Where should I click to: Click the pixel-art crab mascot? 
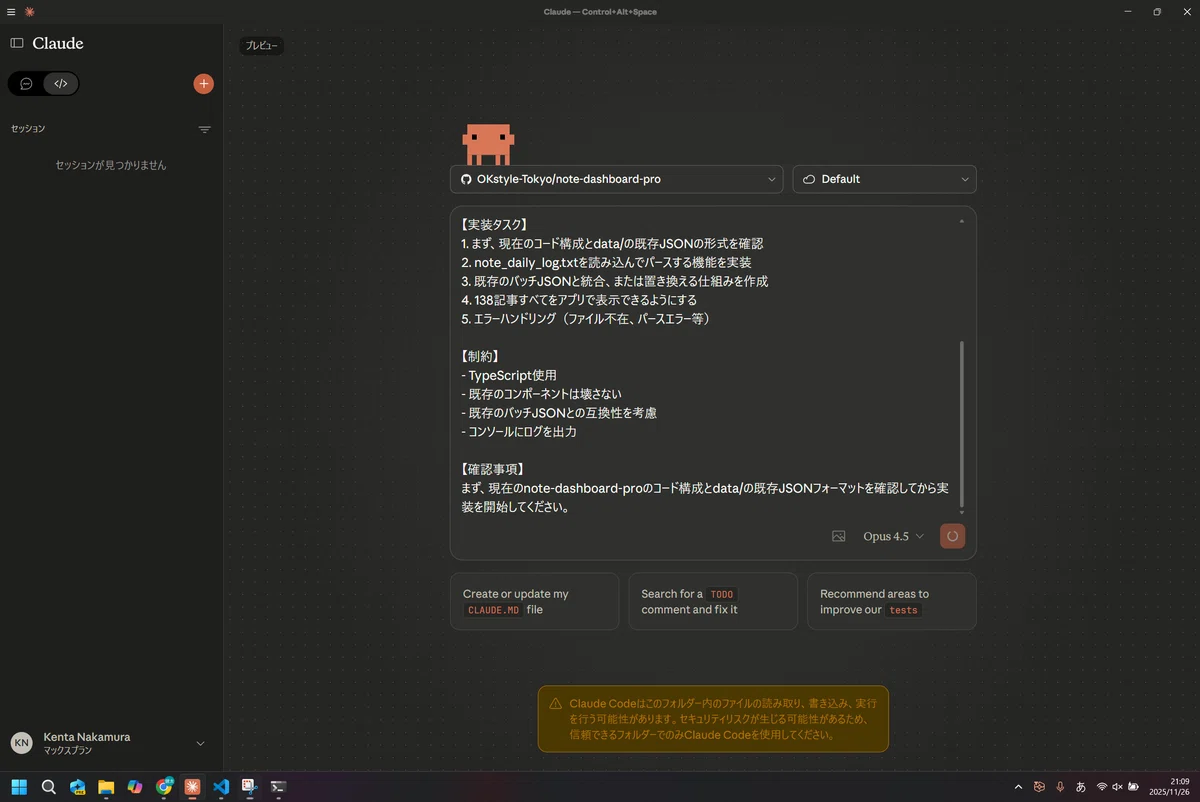point(489,144)
